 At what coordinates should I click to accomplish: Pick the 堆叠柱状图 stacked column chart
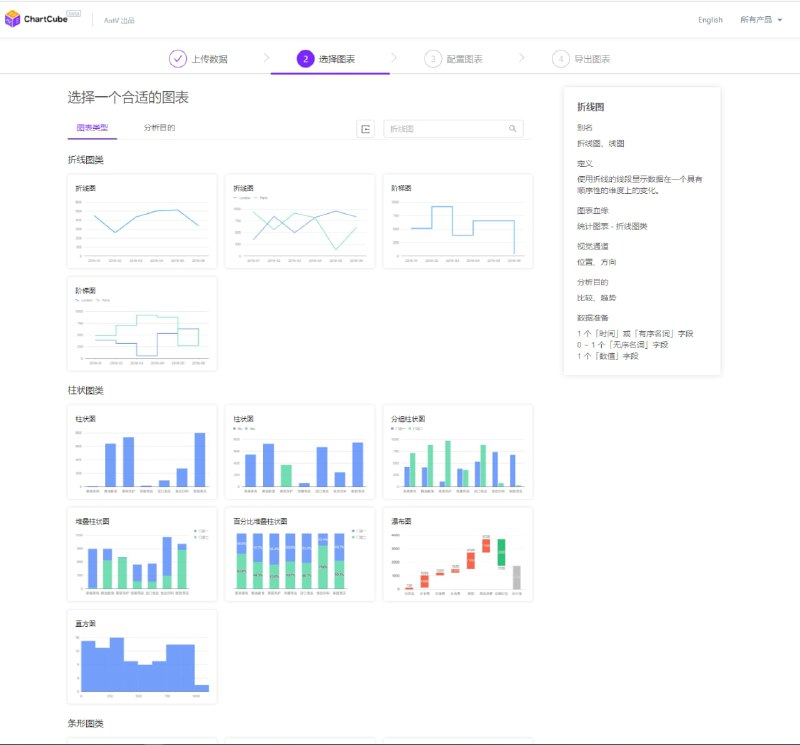coord(142,555)
